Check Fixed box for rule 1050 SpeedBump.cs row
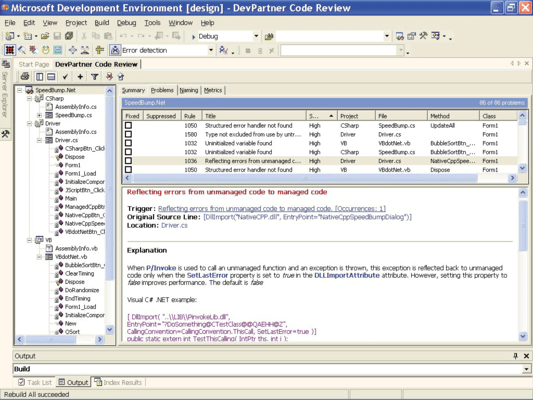The height and width of the screenshot is (400, 533). pyautogui.click(x=128, y=125)
